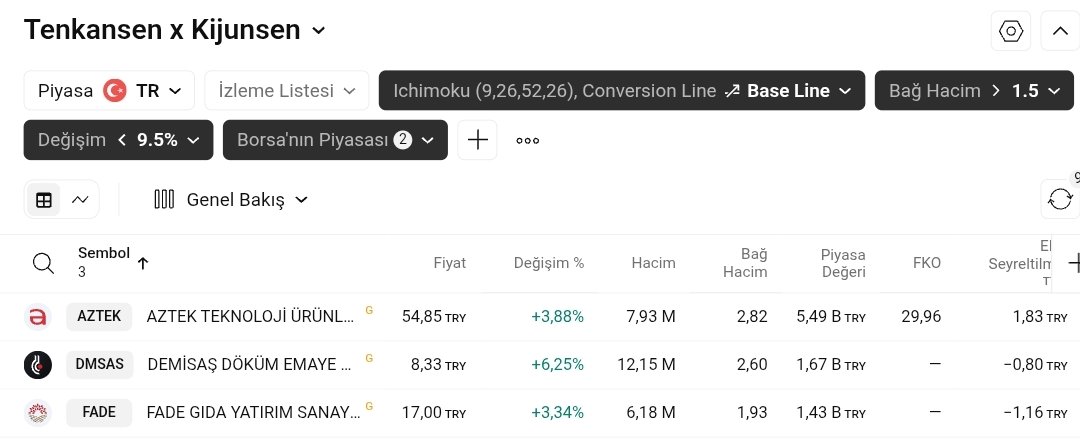The image size is (1080, 443).
Task: Switch to chart view icon
Action: point(80,200)
